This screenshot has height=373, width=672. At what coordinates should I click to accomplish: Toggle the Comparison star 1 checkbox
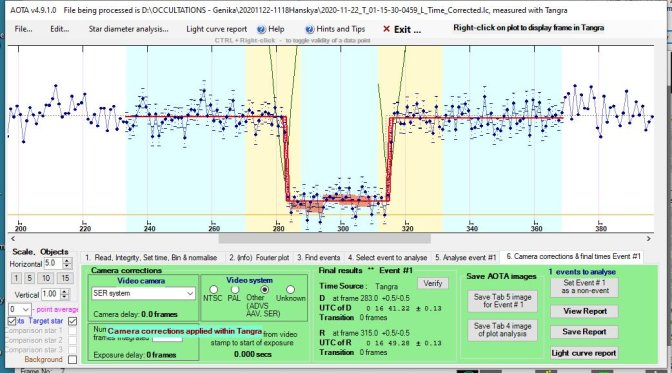click(72, 331)
